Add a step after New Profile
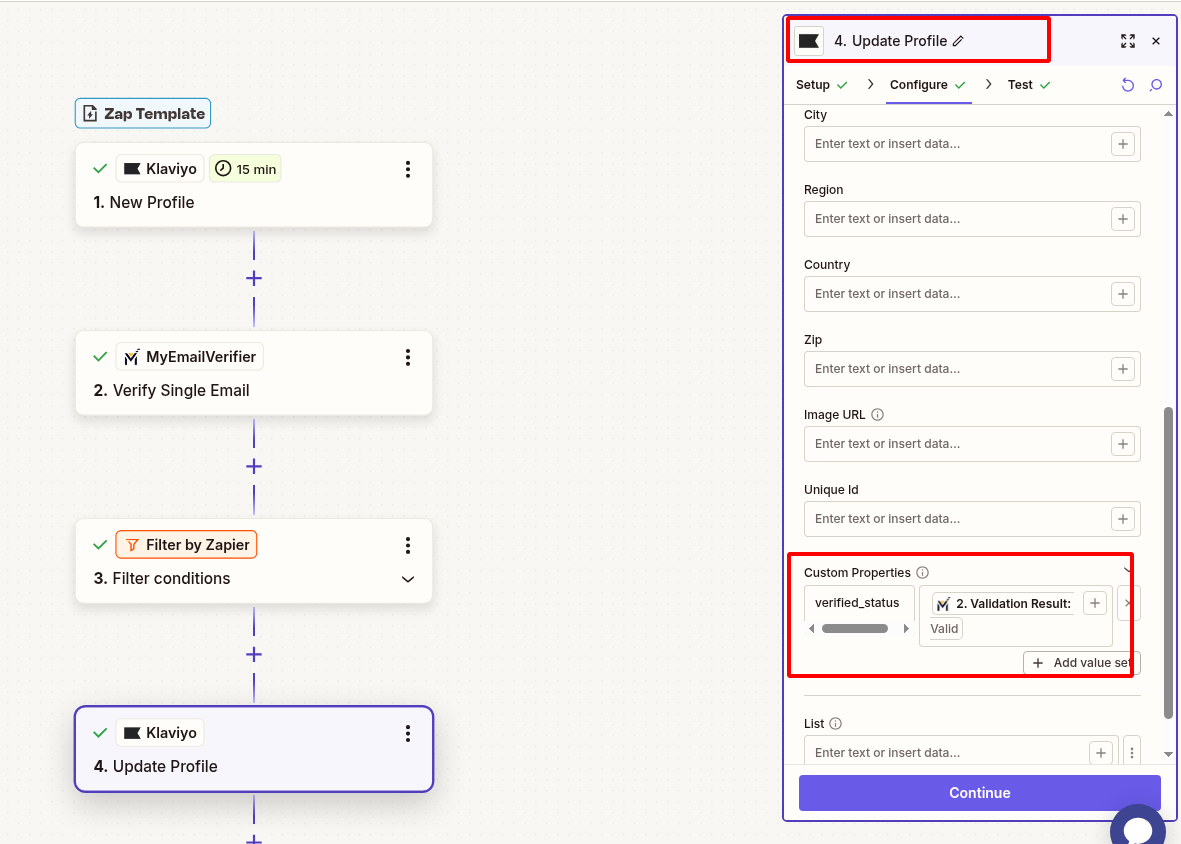Viewport: 1181px width, 844px height. coord(254,278)
